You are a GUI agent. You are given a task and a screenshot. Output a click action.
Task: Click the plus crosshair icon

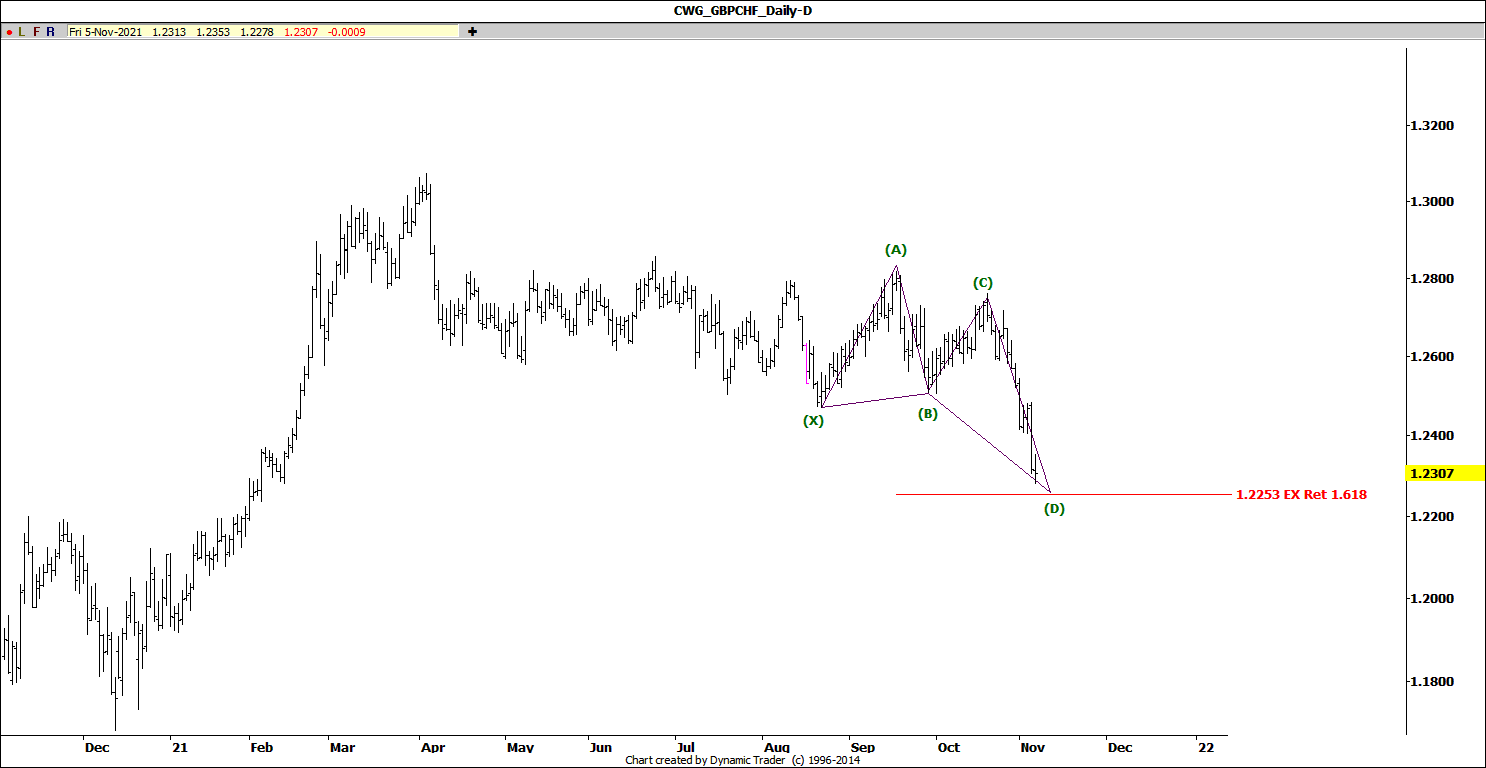(x=473, y=32)
